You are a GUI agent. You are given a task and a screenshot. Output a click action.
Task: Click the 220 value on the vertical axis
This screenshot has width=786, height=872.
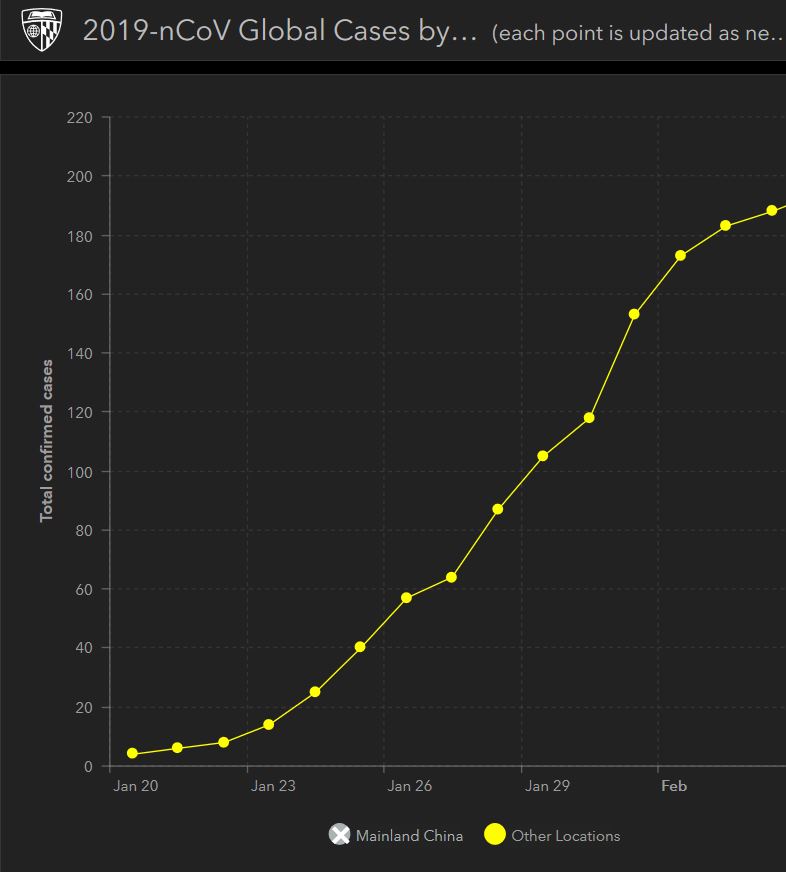click(x=80, y=118)
